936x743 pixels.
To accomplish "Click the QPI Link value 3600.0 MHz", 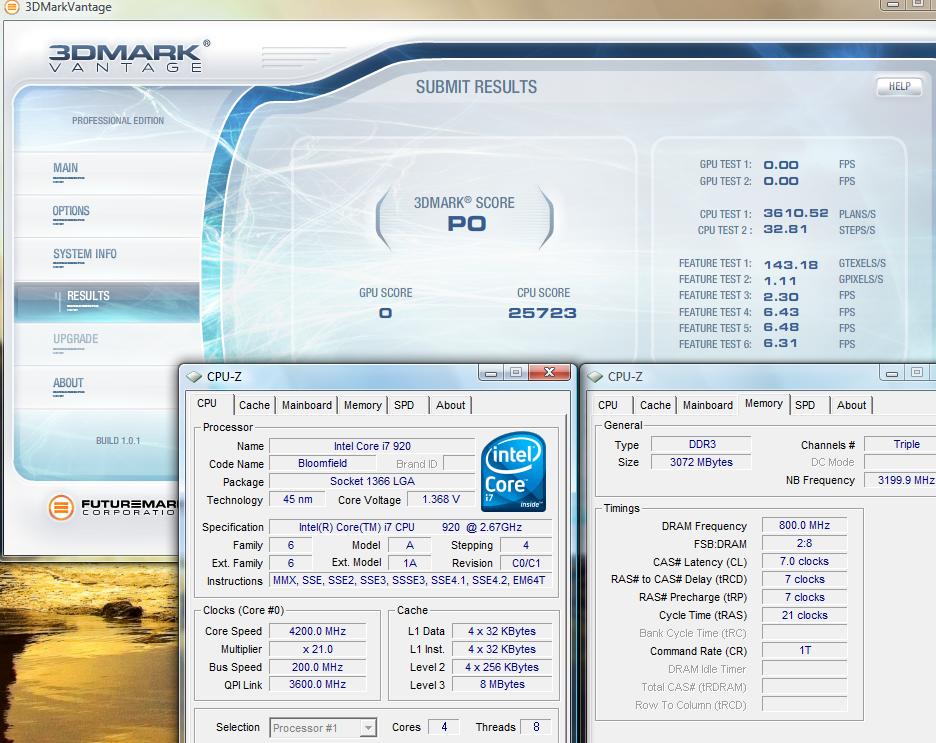I will point(318,685).
